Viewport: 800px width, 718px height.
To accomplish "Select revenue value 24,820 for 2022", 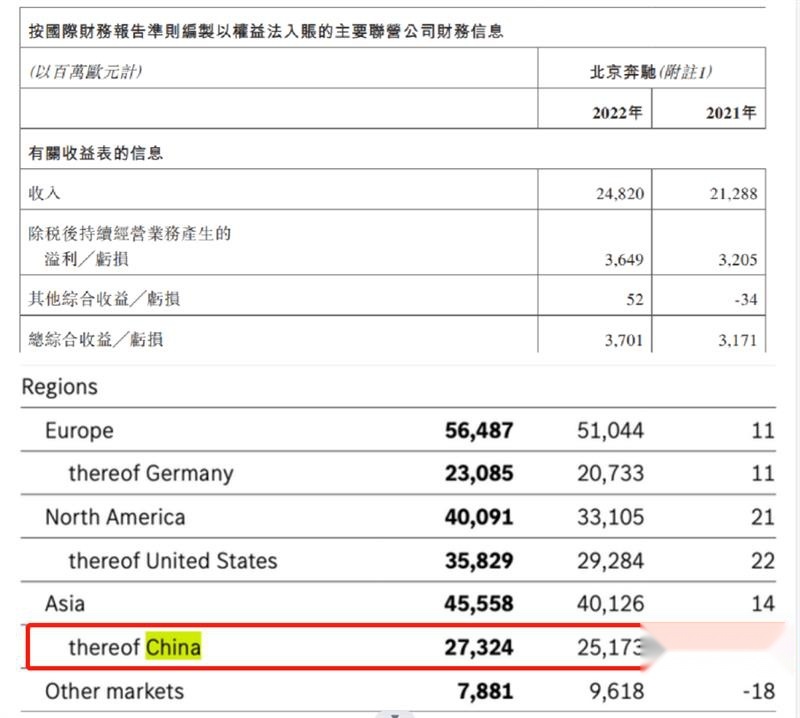I will pos(620,193).
